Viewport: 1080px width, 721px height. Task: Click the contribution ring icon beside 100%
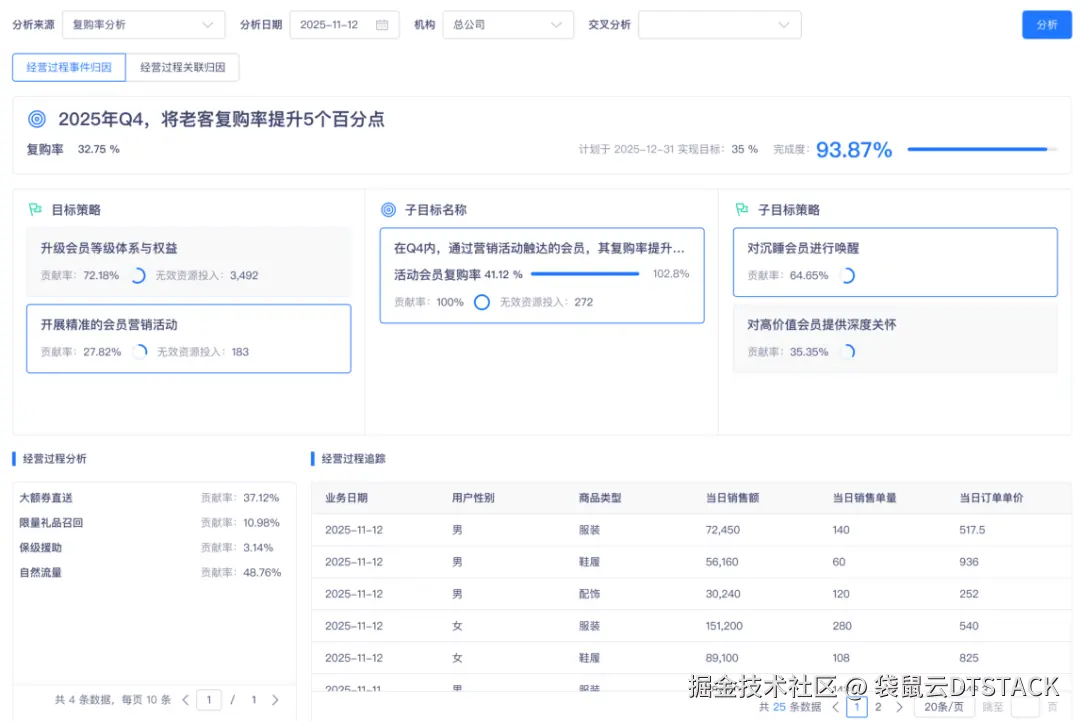(x=481, y=302)
